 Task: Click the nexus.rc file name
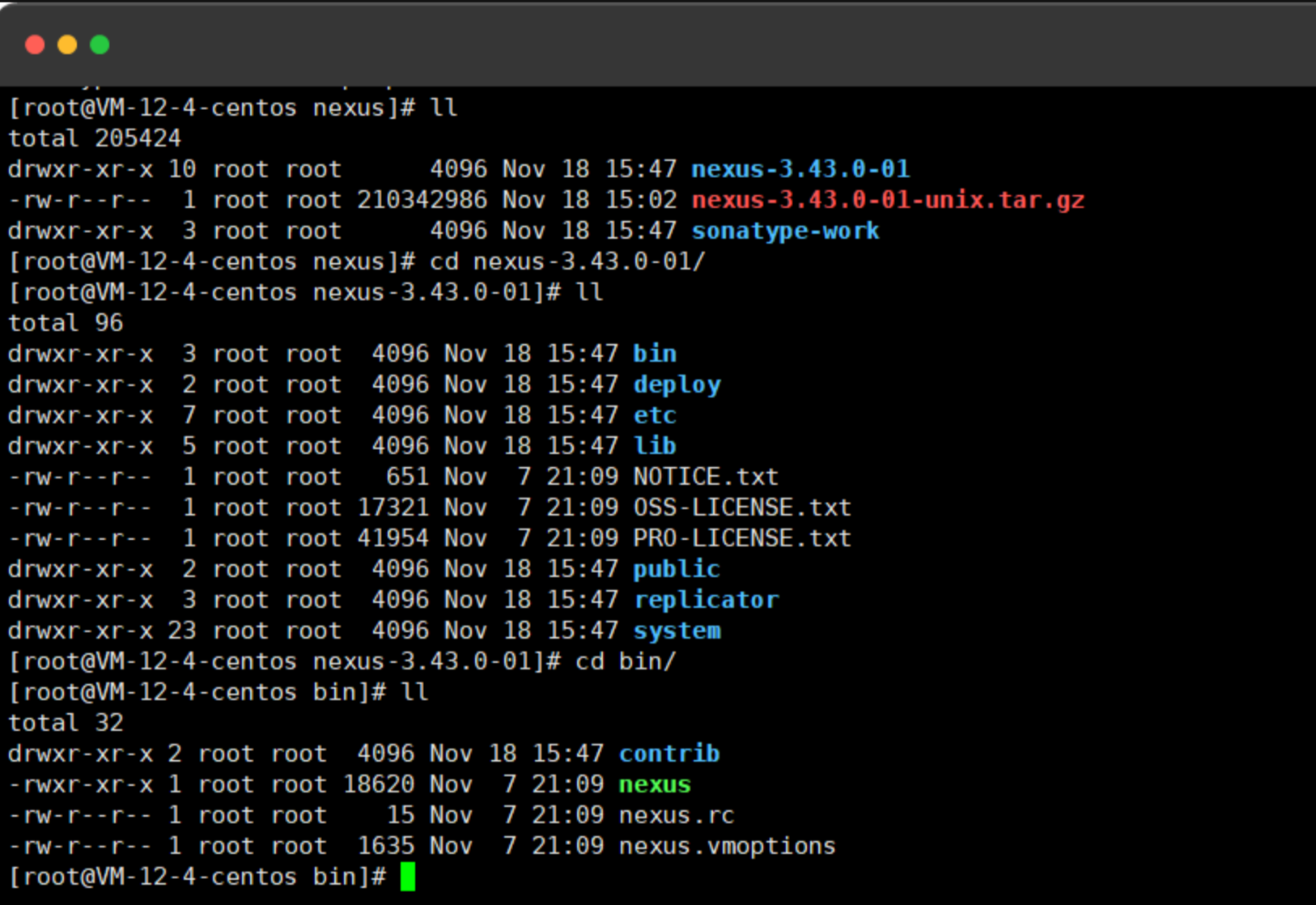[677, 815]
